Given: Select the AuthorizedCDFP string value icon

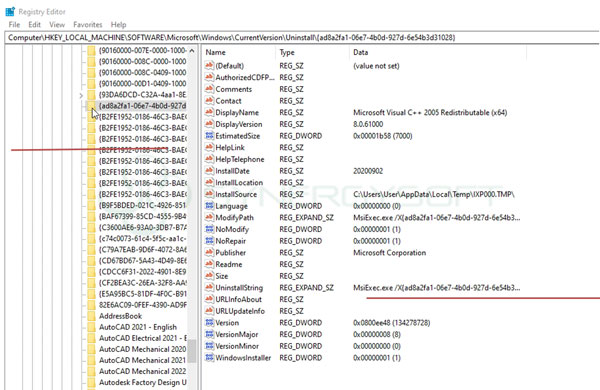Looking at the screenshot, I should (209, 77).
